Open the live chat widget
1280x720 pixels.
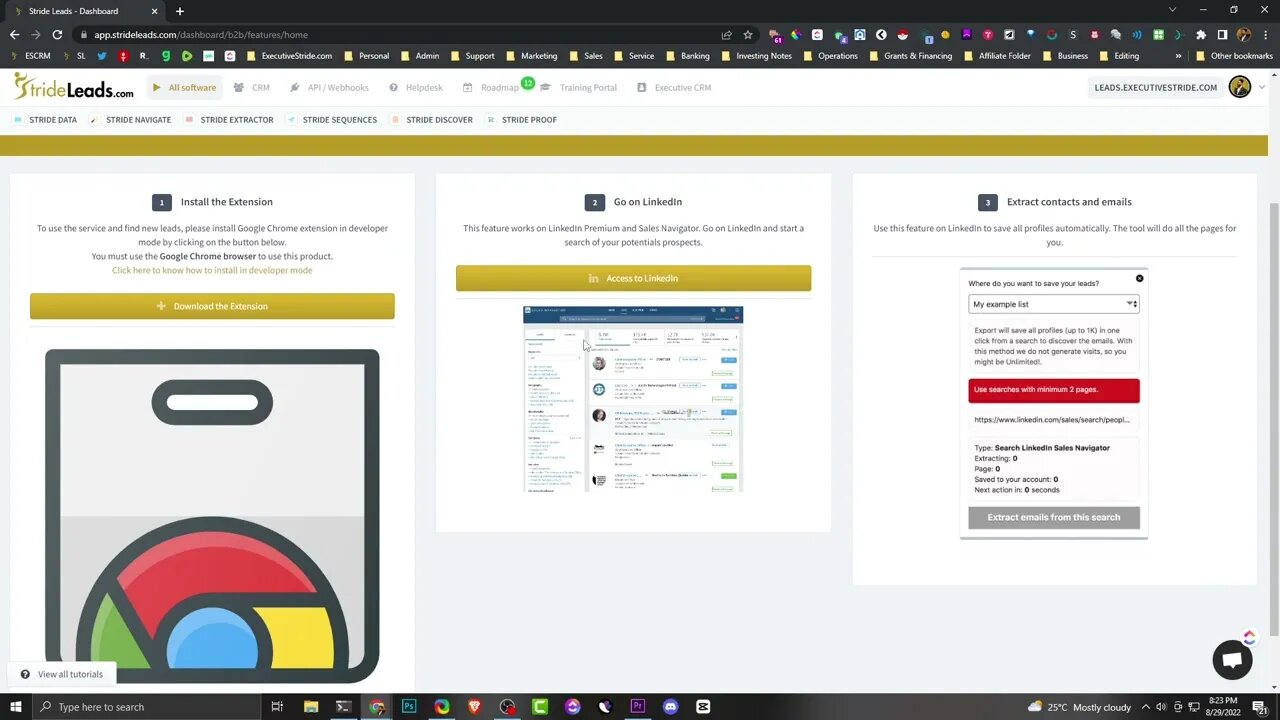[1232, 660]
